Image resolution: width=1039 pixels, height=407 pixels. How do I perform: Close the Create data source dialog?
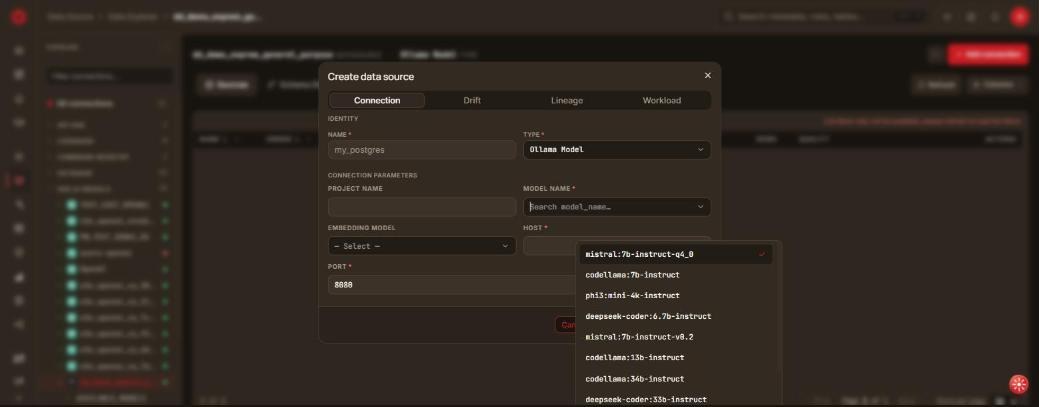tap(707, 76)
